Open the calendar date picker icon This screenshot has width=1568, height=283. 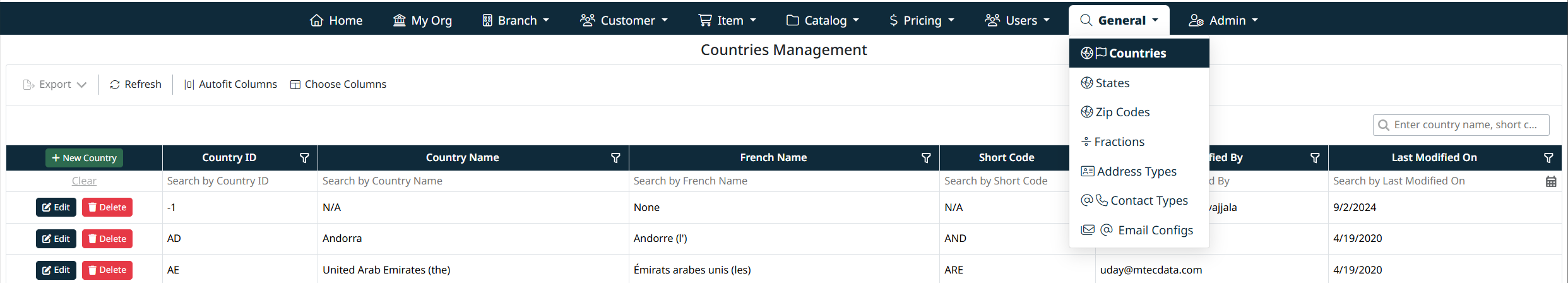point(1550,181)
